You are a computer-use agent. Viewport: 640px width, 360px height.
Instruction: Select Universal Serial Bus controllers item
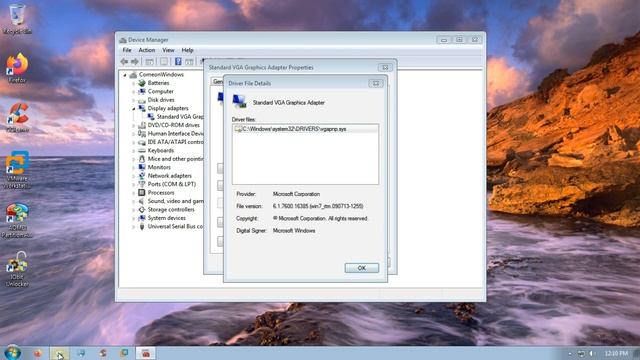click(x=176, y=226)
